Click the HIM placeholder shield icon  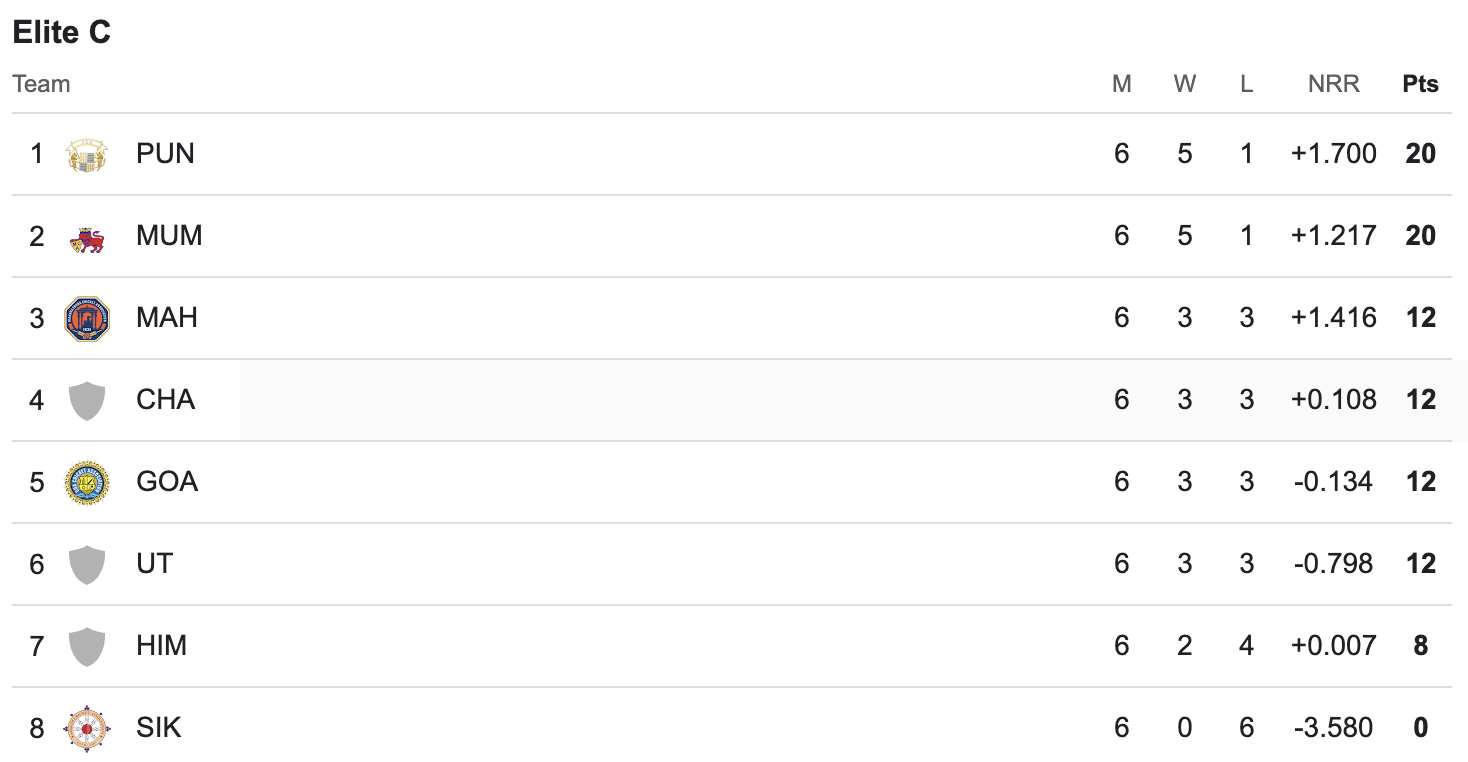[86, 647]
